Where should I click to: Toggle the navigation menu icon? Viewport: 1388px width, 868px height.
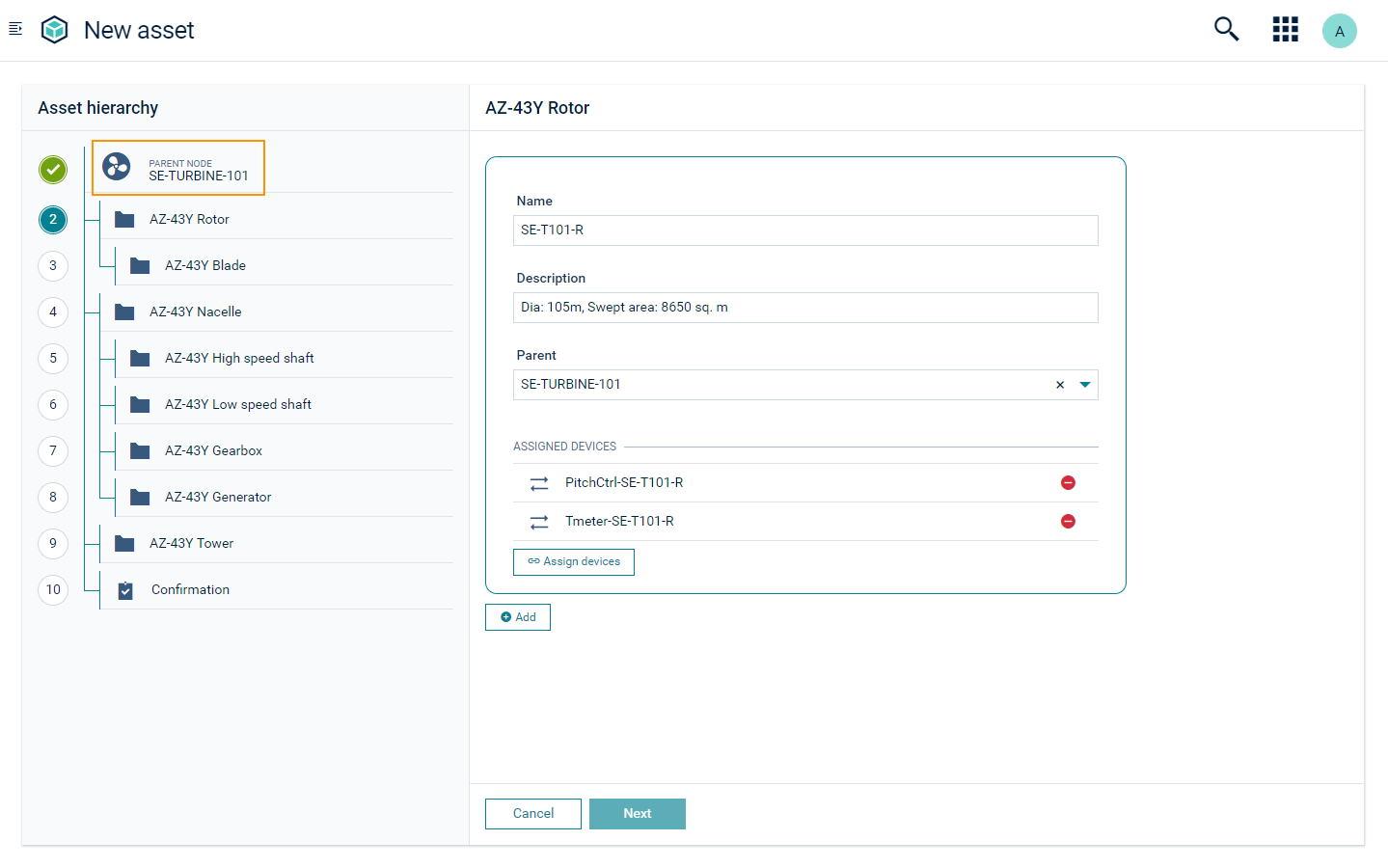15,29
